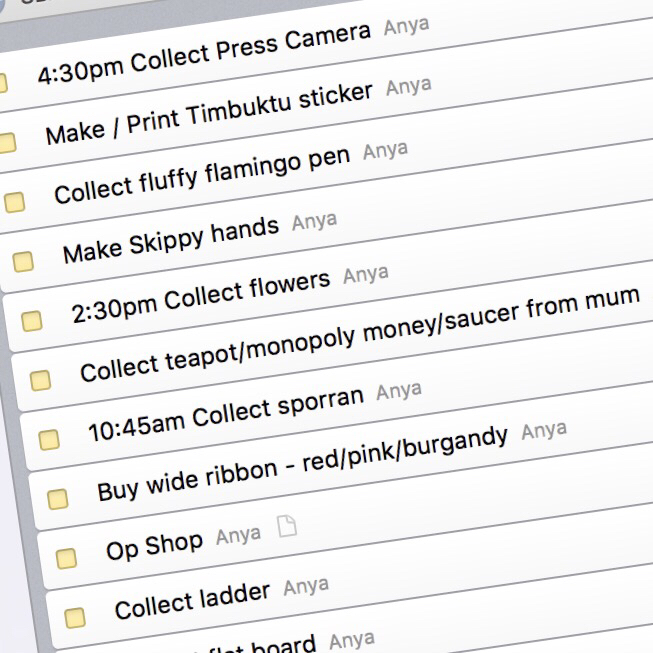Select the '2:30pm Collect flowers' title

point(201,297)
